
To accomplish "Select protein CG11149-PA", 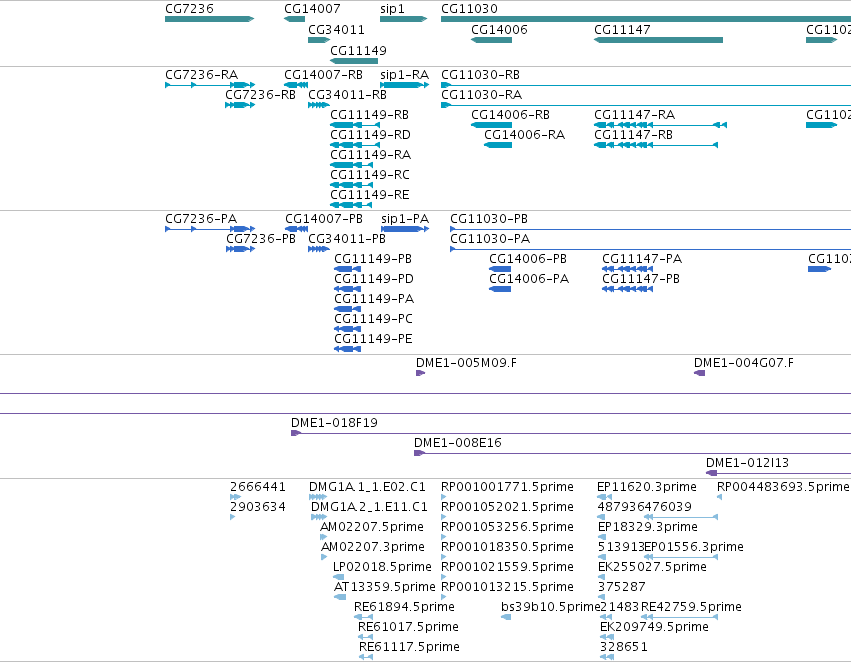I will (347, 309).
